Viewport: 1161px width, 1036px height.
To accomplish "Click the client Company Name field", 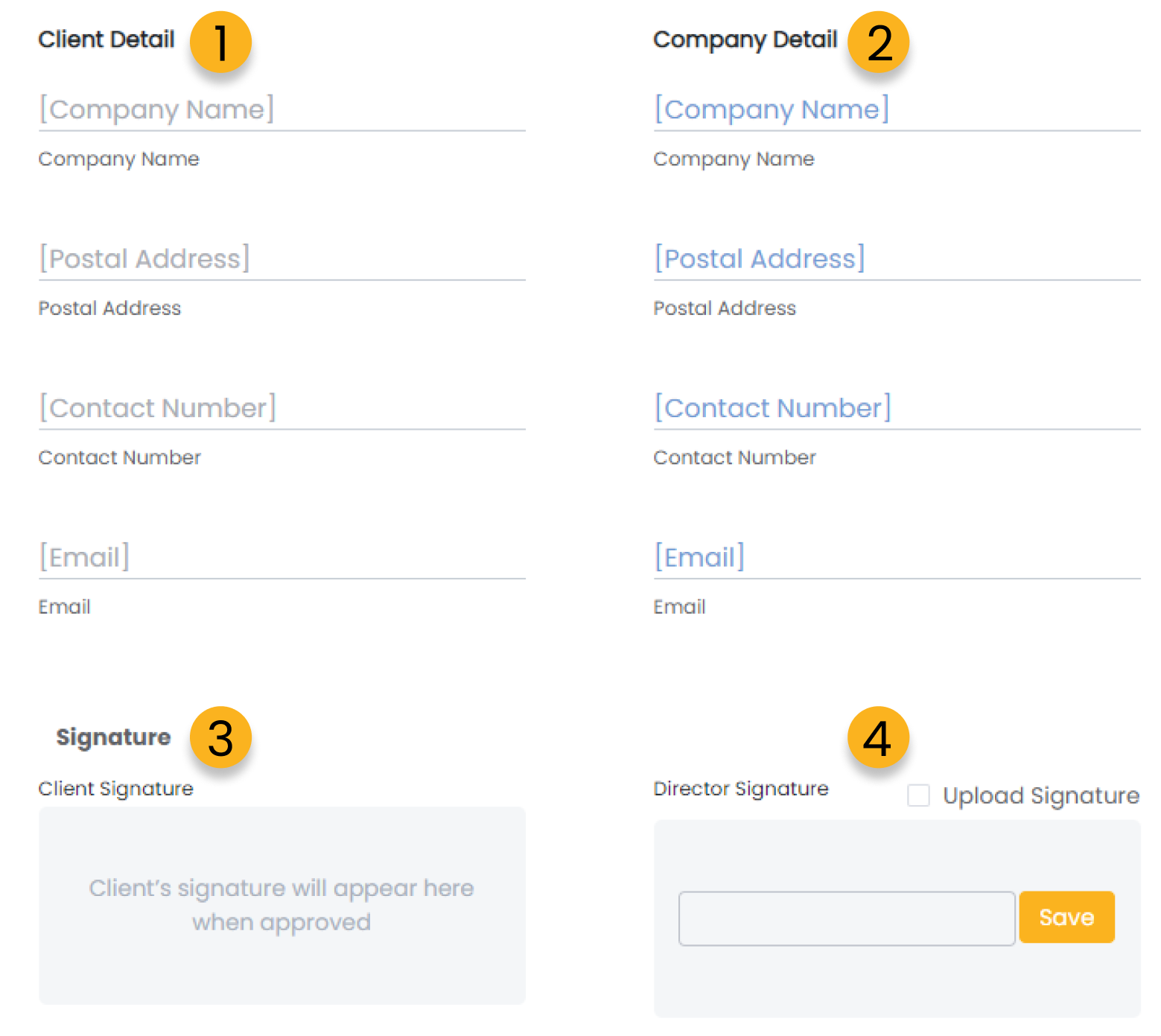I will tap(282, 110).
